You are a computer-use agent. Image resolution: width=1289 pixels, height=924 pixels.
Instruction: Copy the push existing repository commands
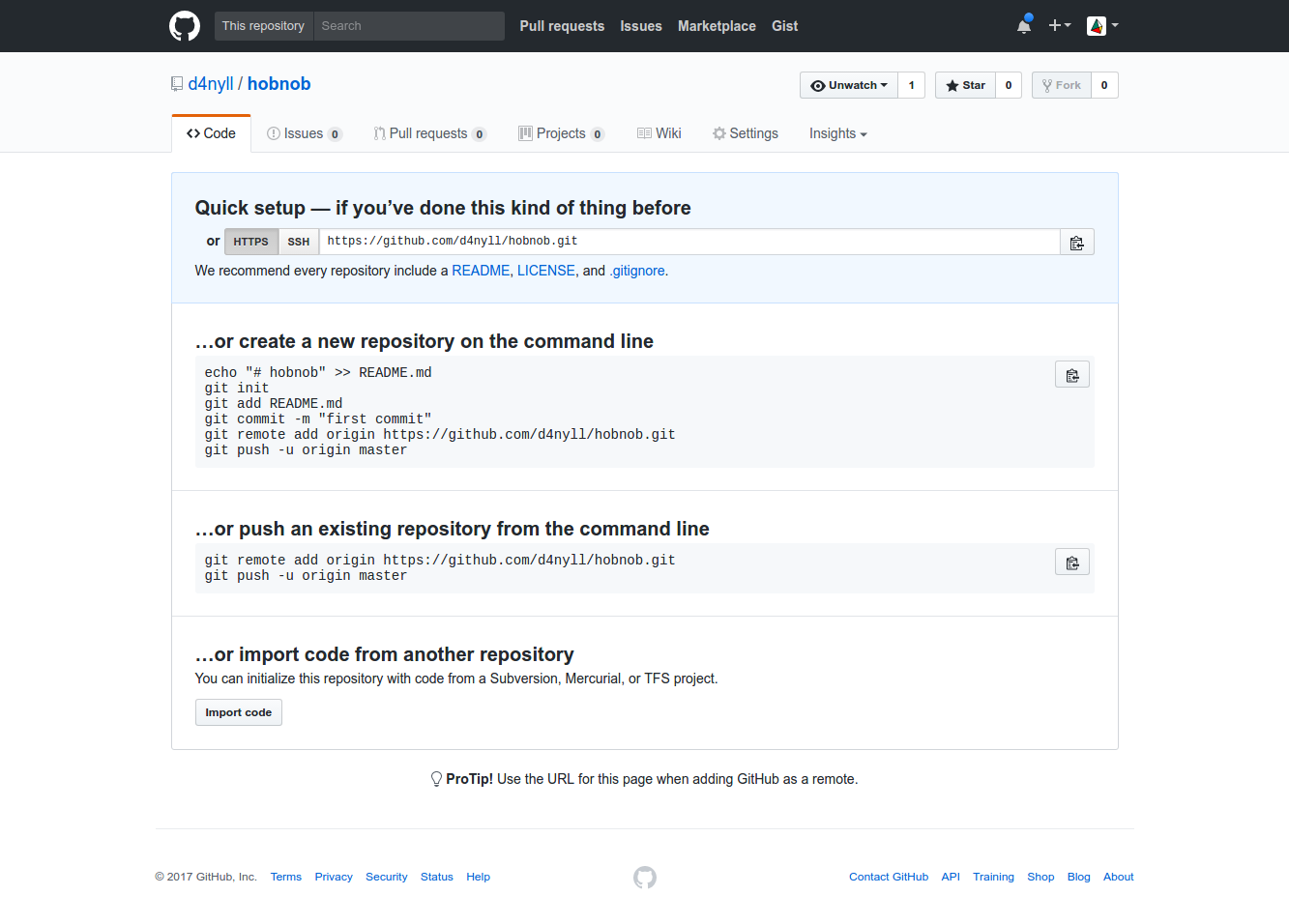[x=1071, y=563]
